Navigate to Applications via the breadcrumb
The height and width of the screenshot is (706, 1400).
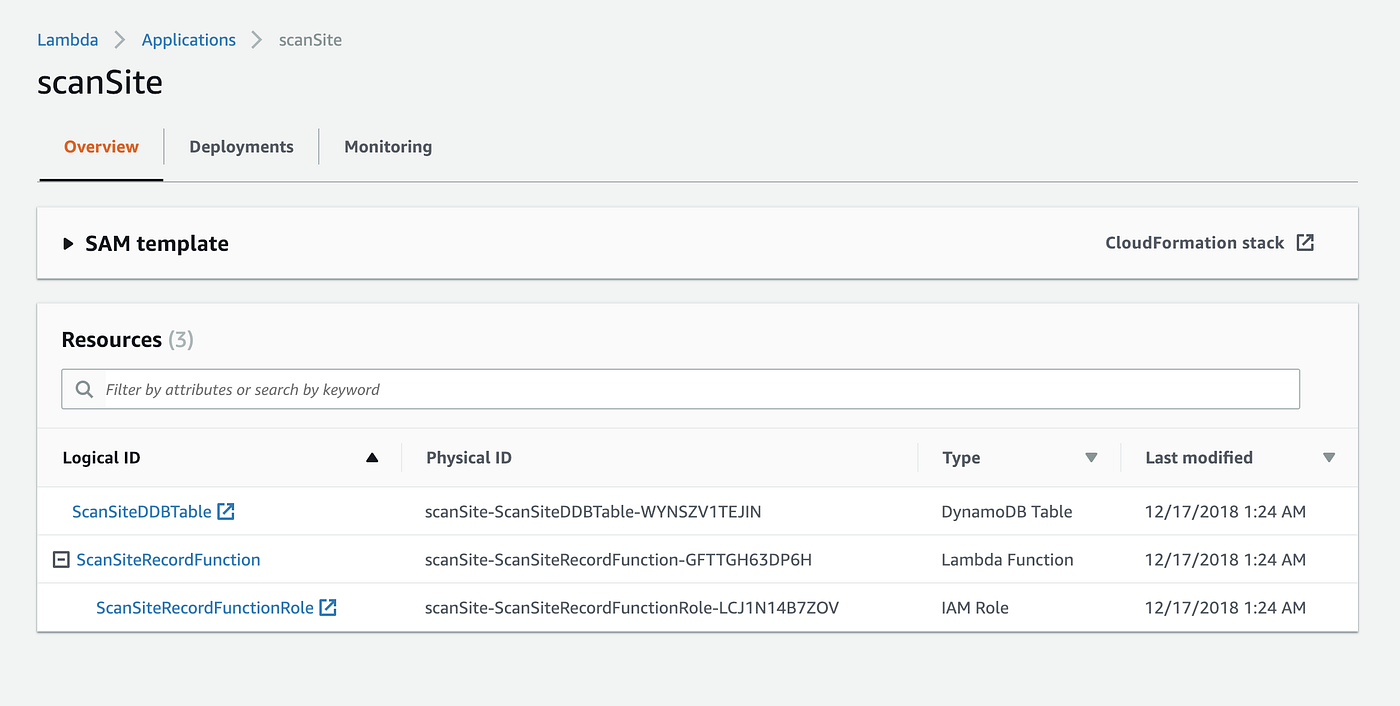(x=188, y=39)
